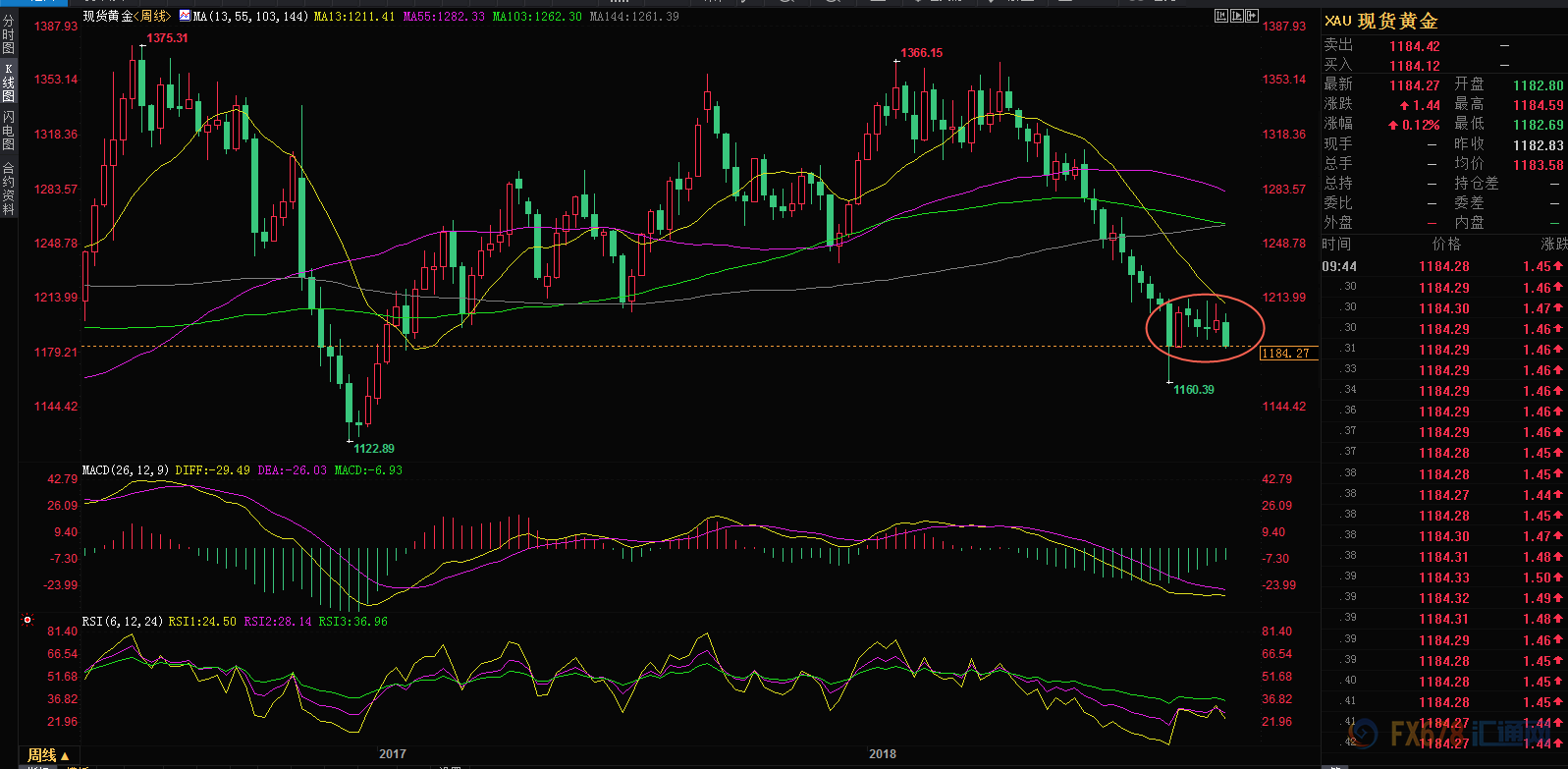Click the 开盘 value 1182.80
The height and width of the screenshot is (769, 1568).
1539,85
